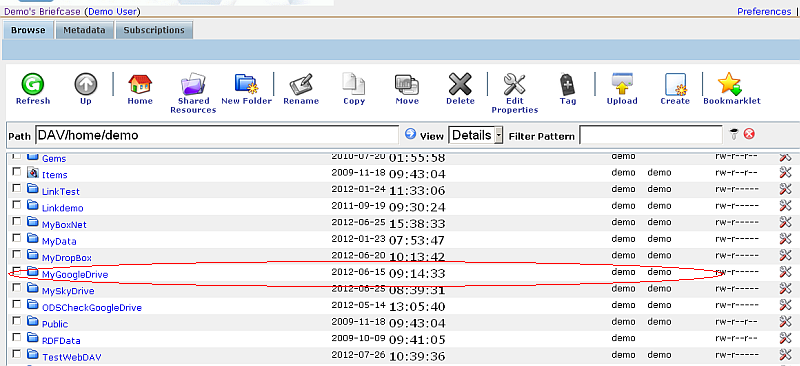The height and width of the screenshot is (366, 800).
Task: Open the Linkdemo folder link
Action: pos(63,208)
